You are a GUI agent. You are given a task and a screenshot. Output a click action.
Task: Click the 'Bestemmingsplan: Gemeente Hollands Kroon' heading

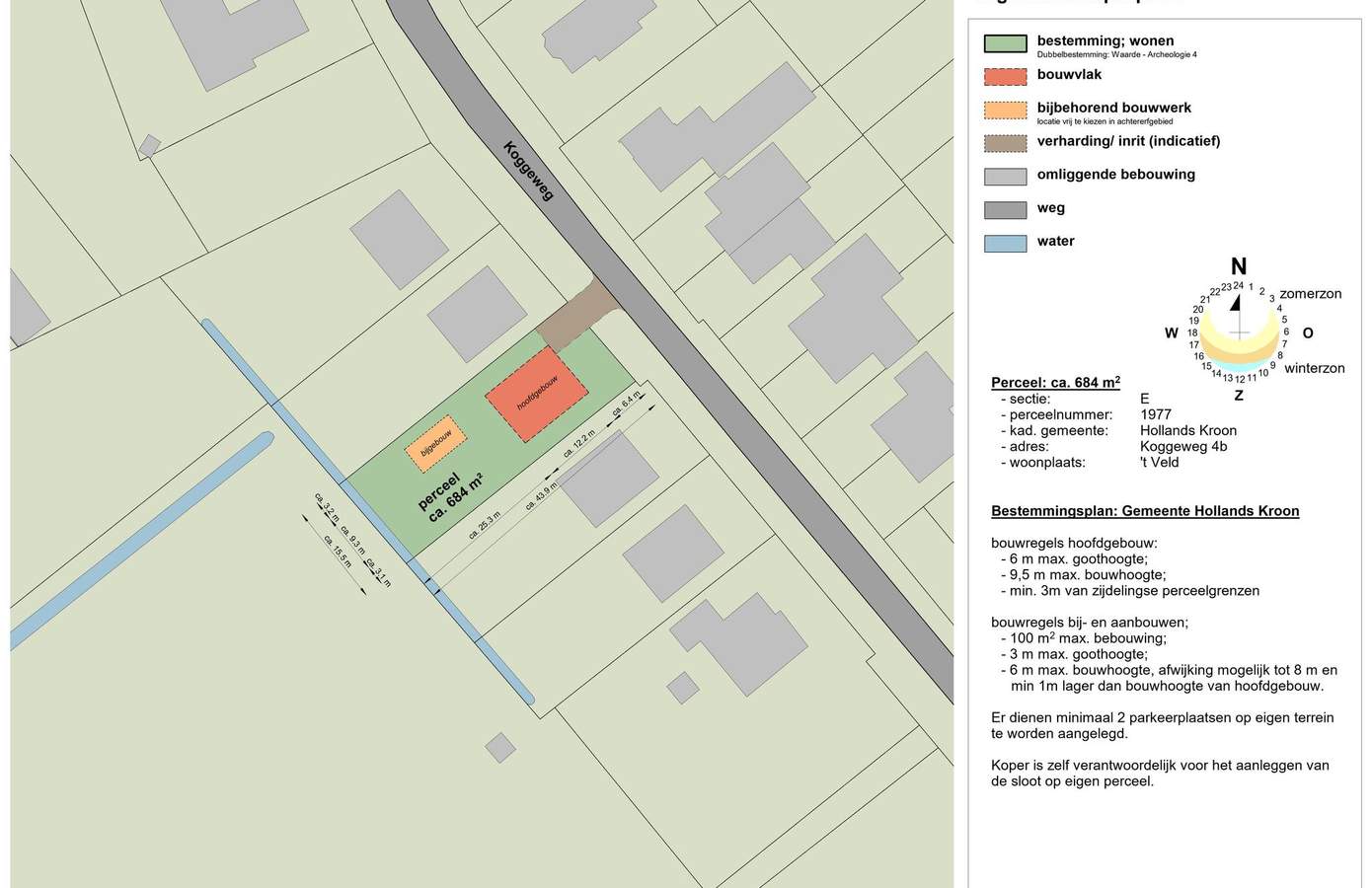(x=1145, y=511)
